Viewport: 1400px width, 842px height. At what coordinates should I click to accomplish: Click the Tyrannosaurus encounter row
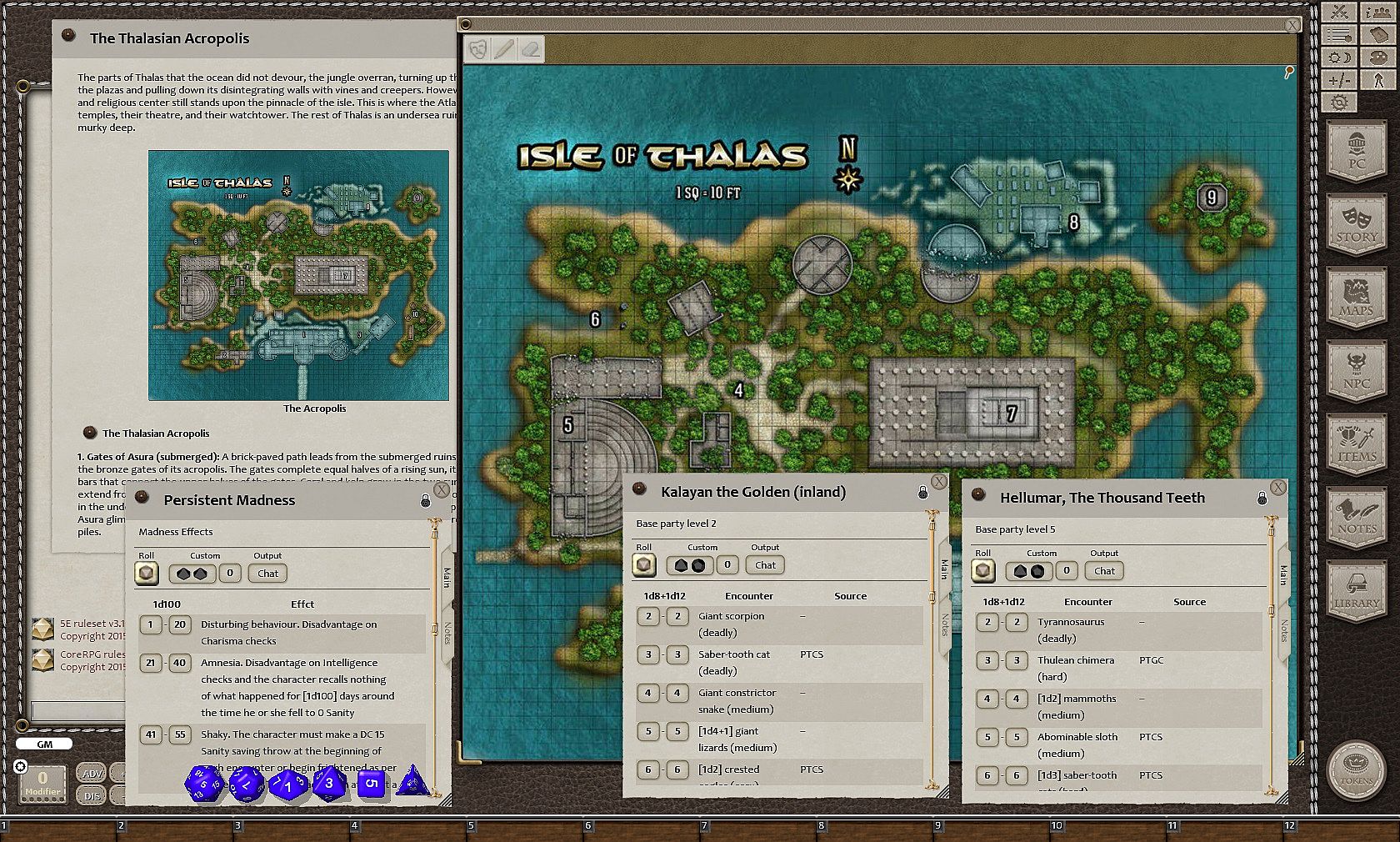click(x=1118, y=630)
